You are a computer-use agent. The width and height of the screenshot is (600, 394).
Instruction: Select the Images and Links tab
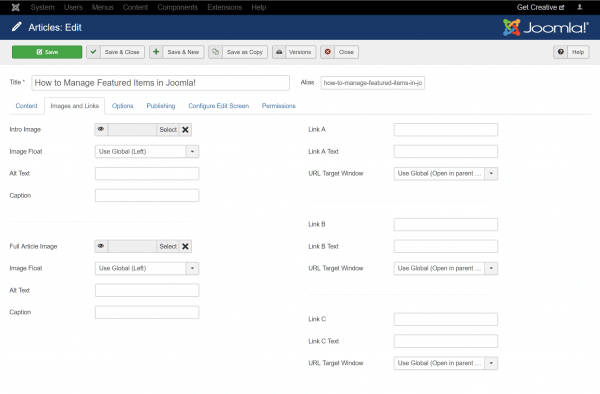pyautogui.click(x=75, y=106)
